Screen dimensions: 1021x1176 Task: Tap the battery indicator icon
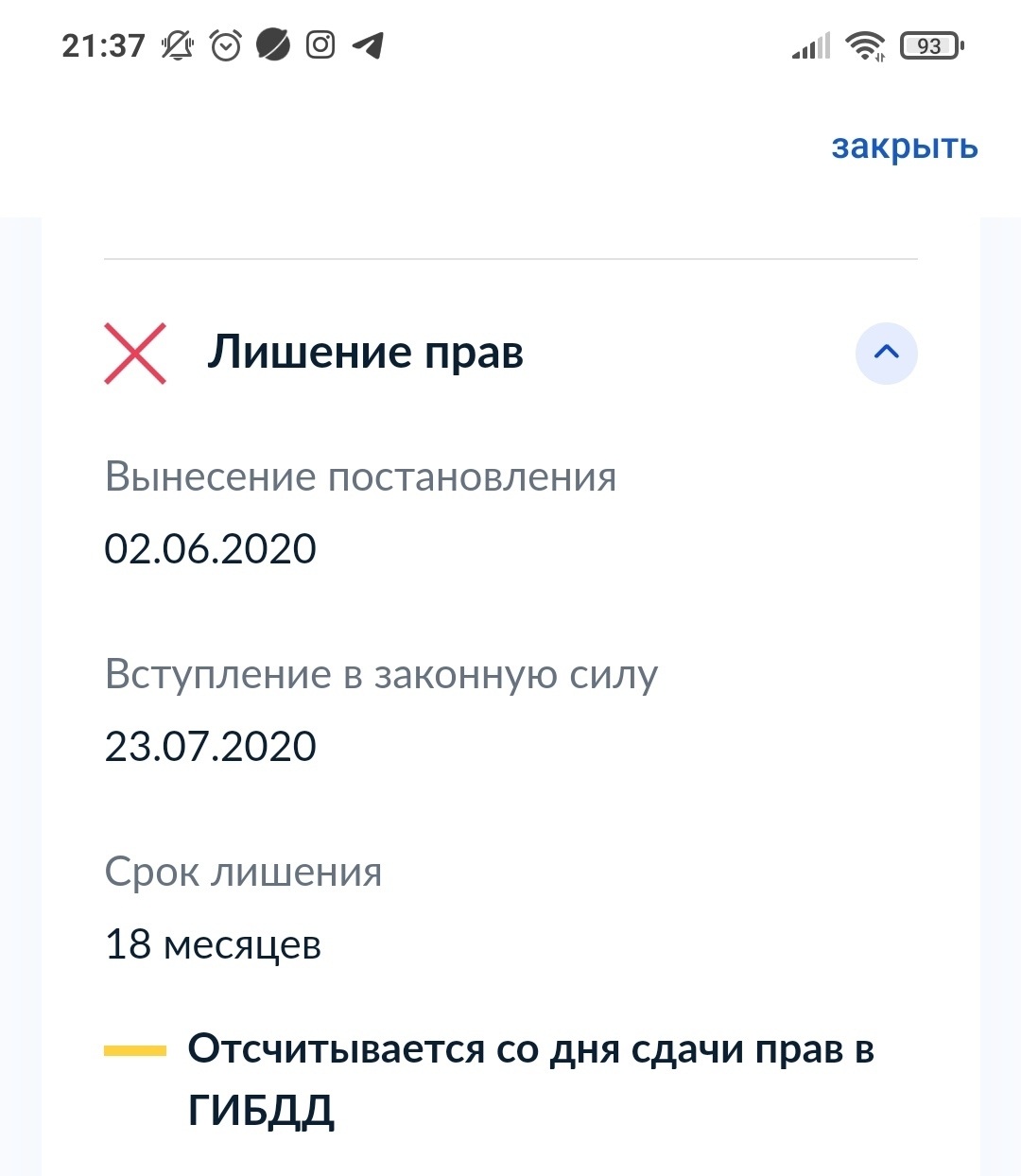931,45
